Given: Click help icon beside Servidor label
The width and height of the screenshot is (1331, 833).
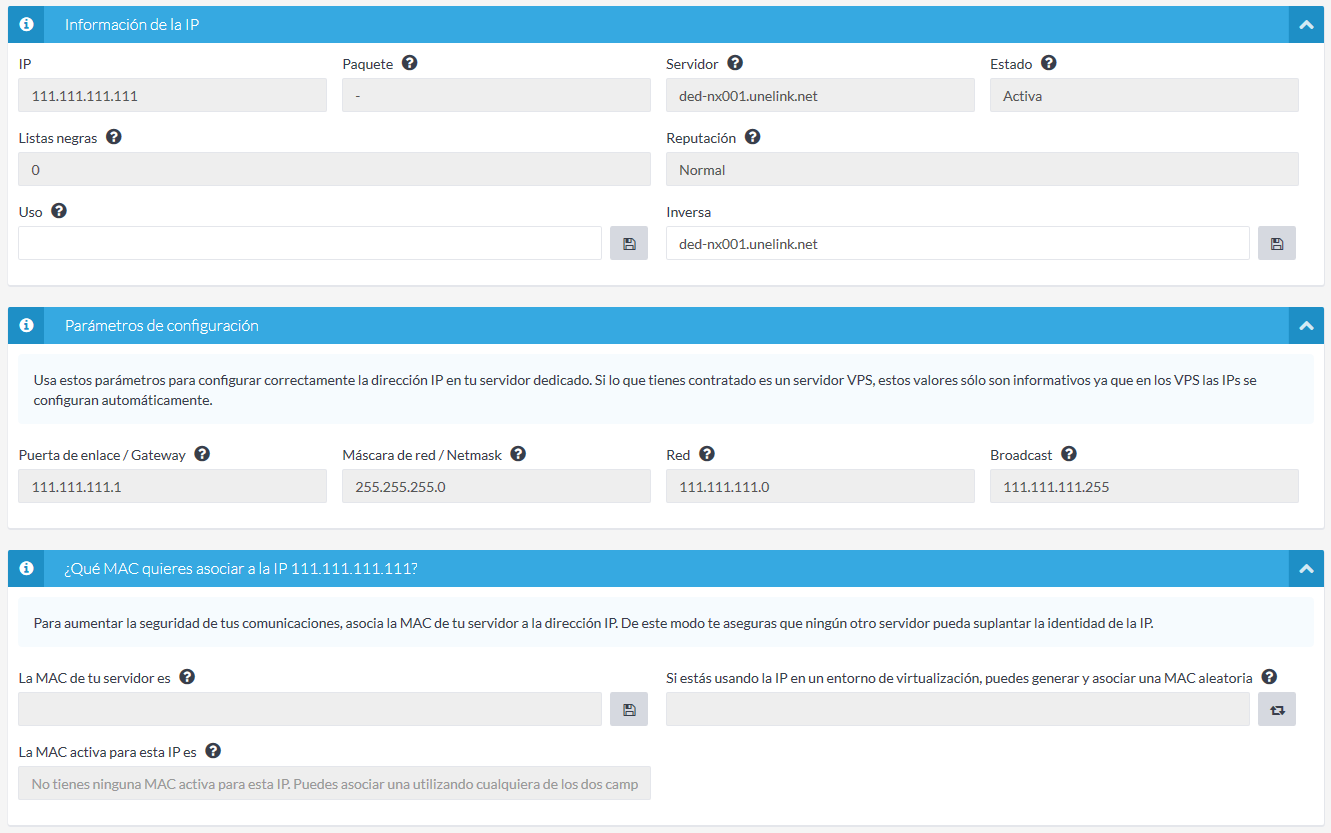Looking at the screenshot, I should tap(735, 63).
